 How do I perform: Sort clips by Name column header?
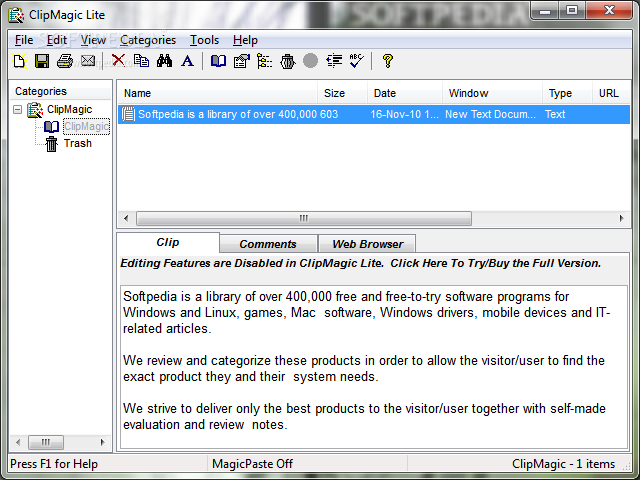(218, 93)
